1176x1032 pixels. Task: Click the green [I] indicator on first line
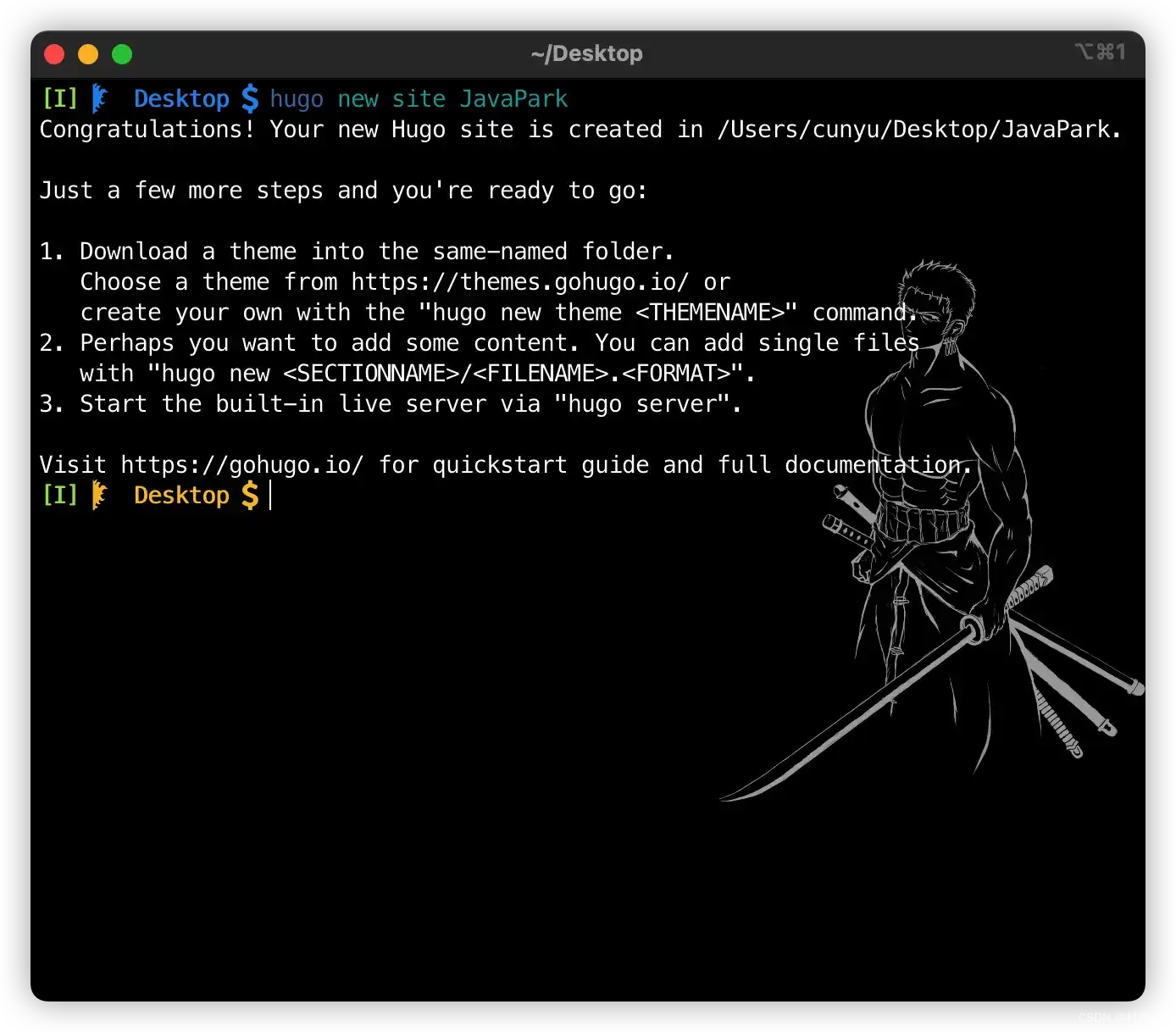[59, 99]
